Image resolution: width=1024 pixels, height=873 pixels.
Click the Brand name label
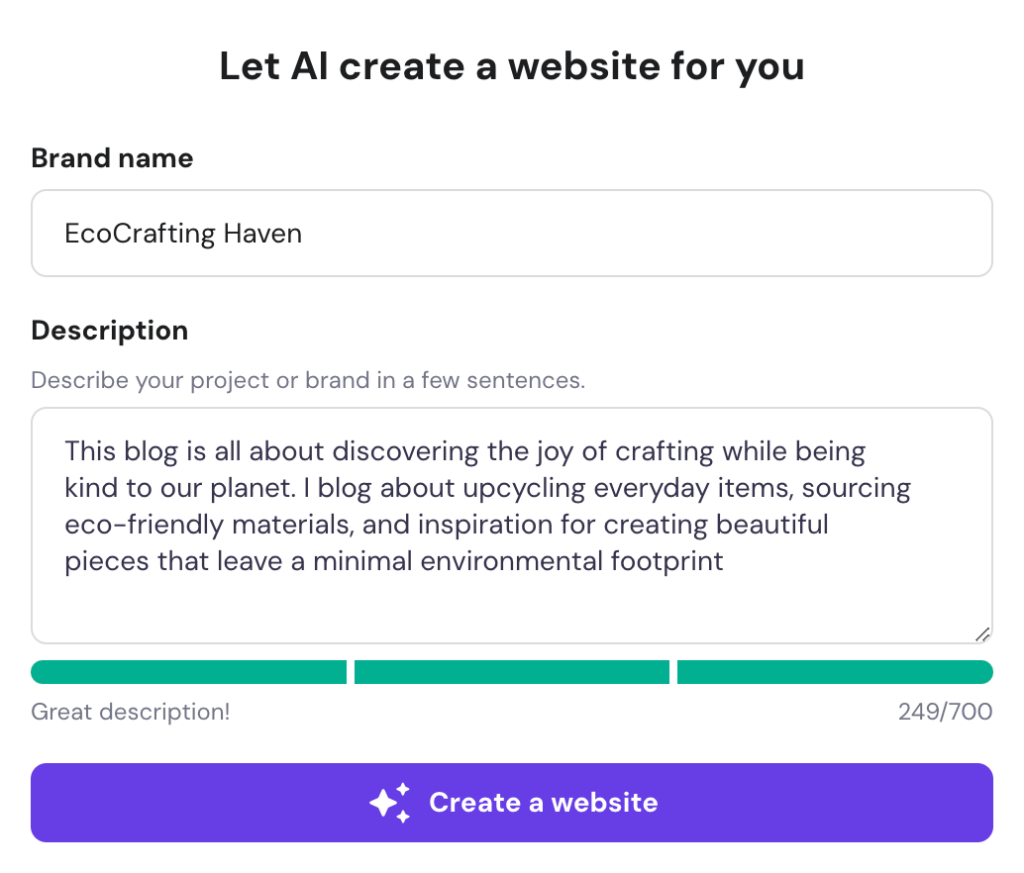pos(111,158)
